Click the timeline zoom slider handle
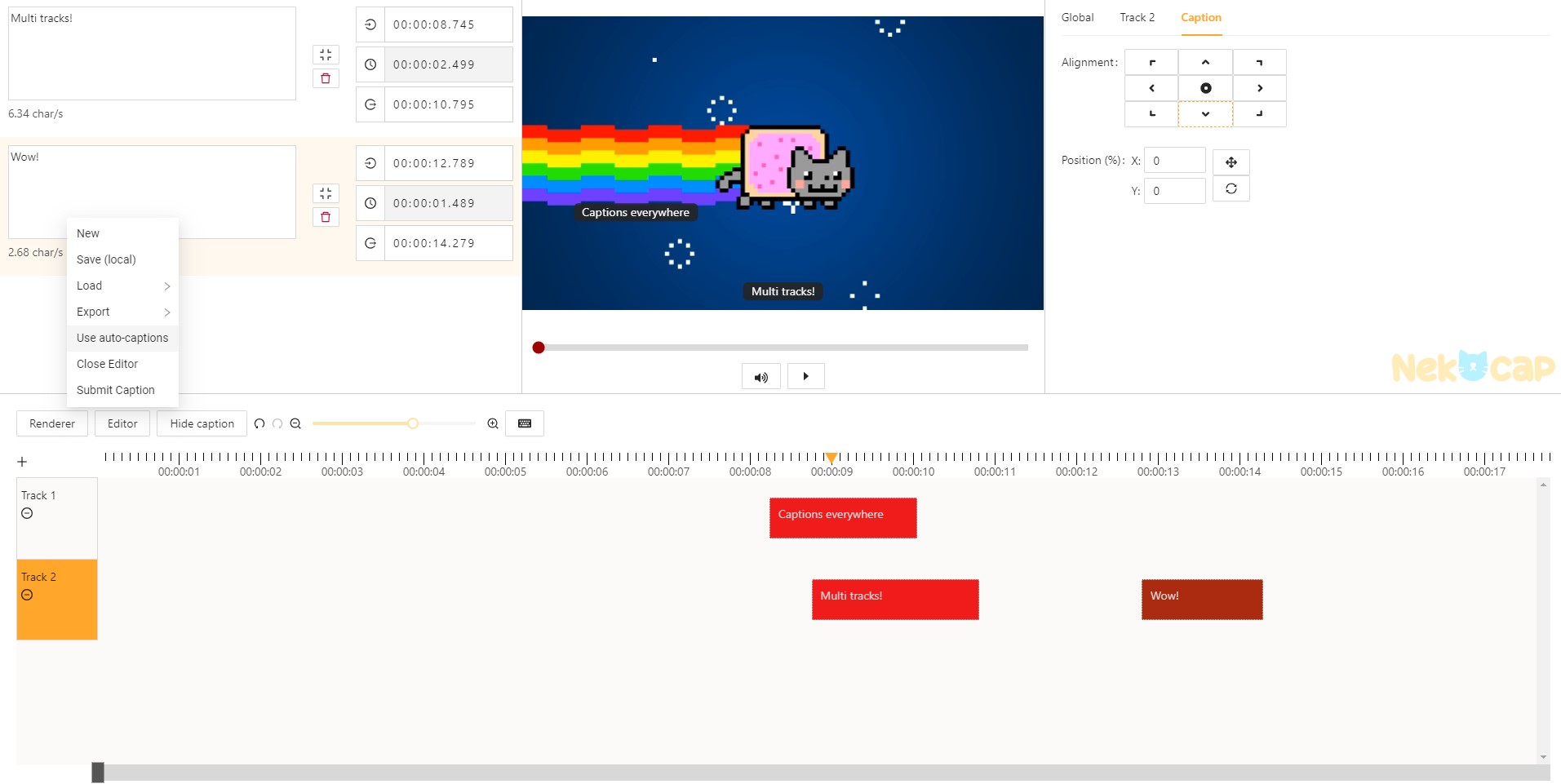The image size is (1561, 784). point(413,423)
